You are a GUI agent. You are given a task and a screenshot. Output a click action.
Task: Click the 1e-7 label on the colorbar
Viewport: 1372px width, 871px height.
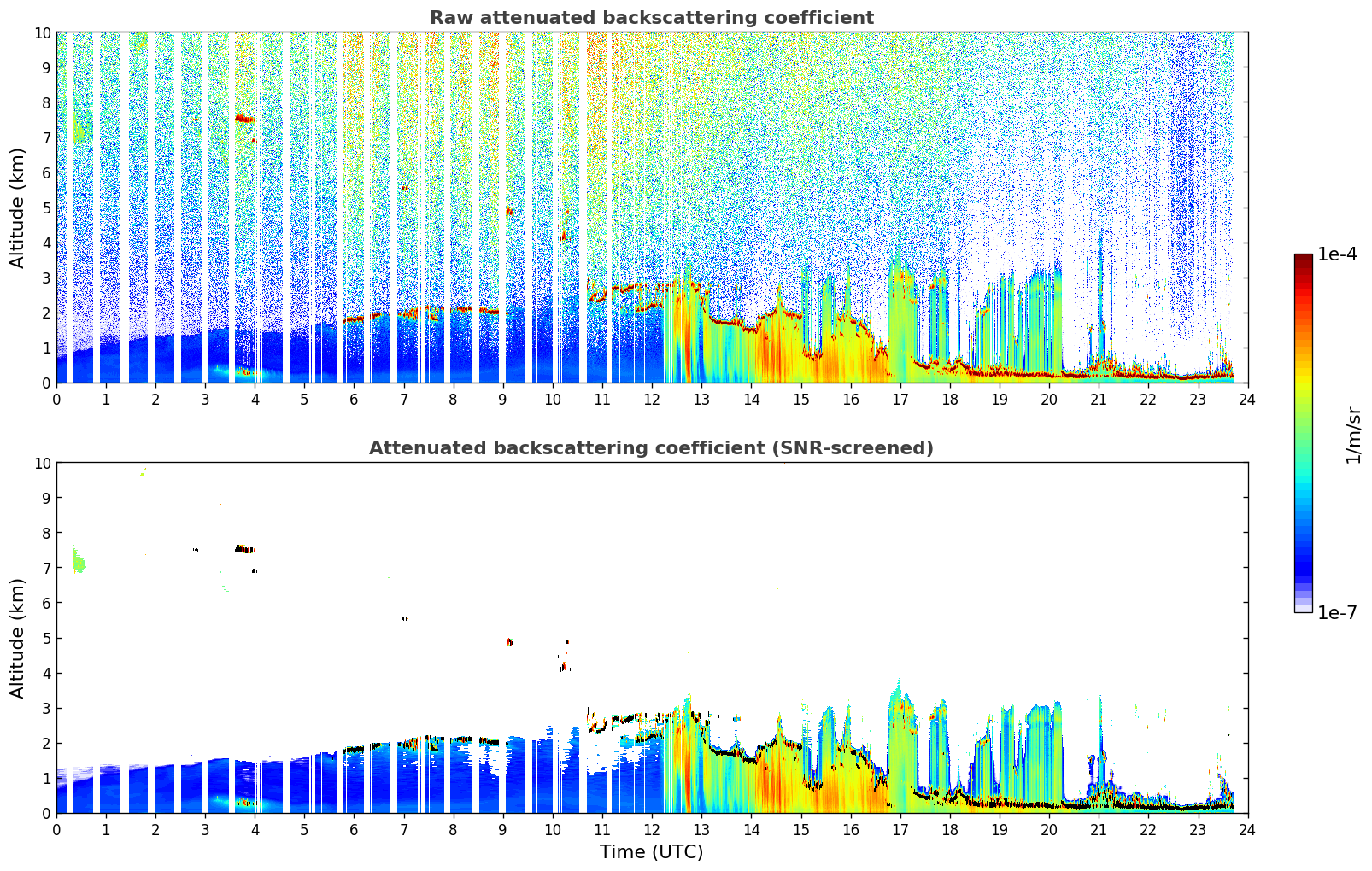click(1337, 612)
